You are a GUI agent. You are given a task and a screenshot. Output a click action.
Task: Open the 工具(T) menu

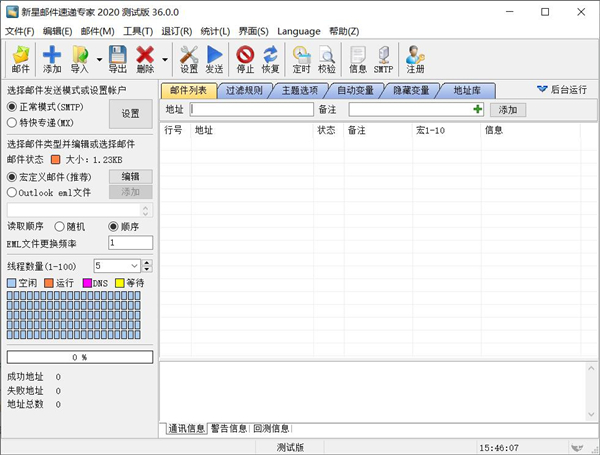(x=137, y=31)
